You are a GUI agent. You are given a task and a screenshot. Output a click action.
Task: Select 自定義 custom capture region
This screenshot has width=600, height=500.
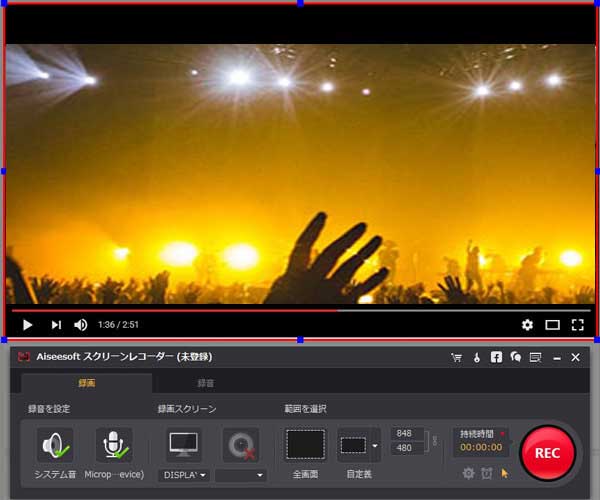(353, 445)
